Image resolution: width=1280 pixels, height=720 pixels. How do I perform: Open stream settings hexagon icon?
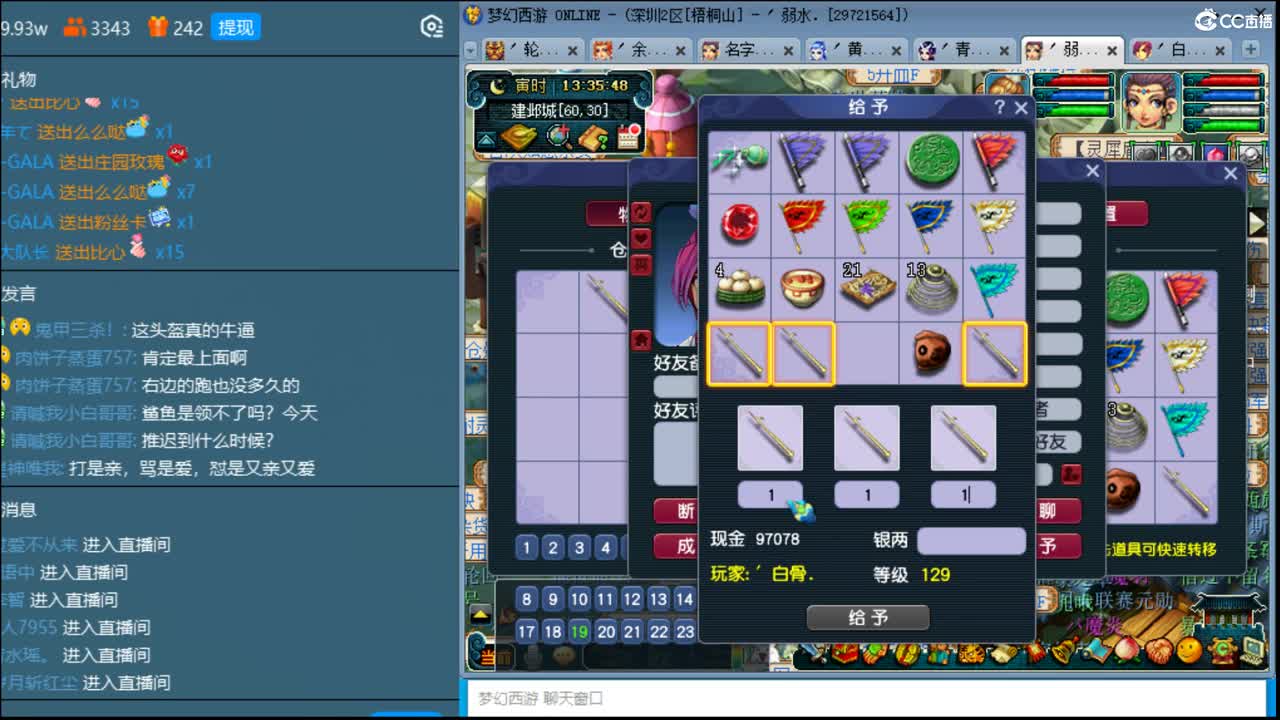[x=432, y=27]
